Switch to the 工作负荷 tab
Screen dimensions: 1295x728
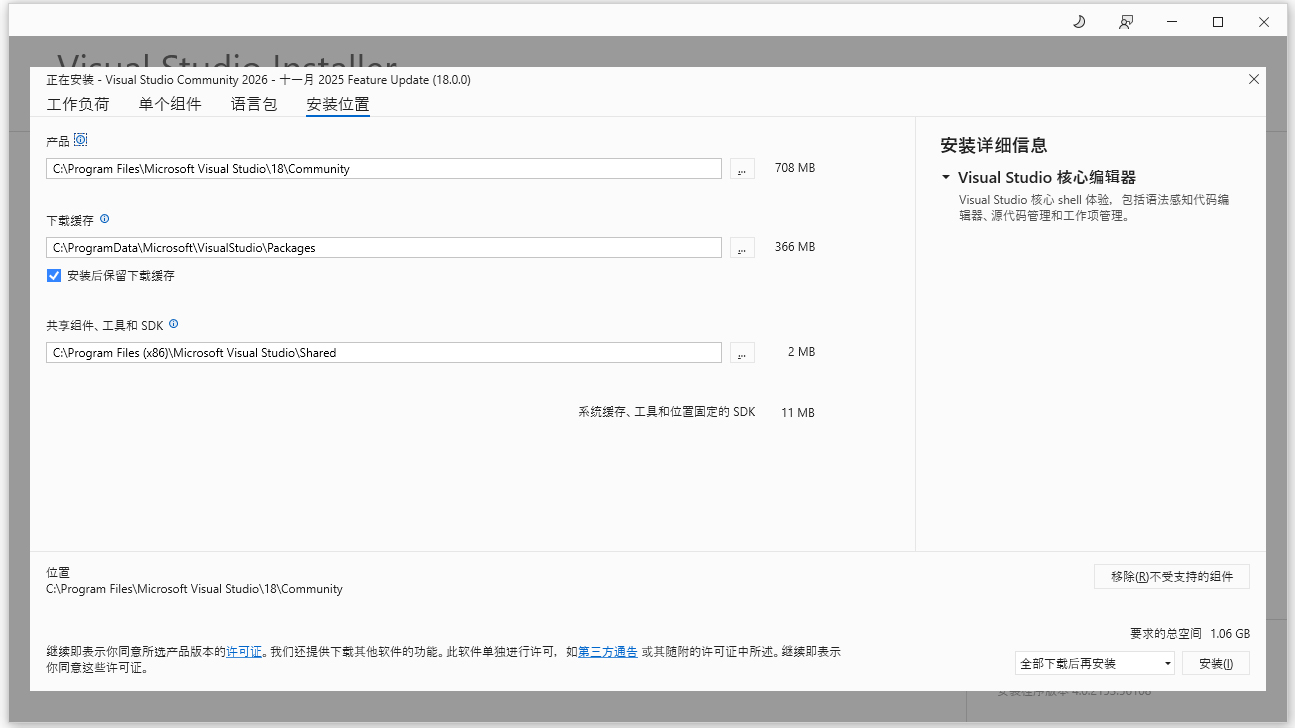pyautogui.click(x=78, y=103)
